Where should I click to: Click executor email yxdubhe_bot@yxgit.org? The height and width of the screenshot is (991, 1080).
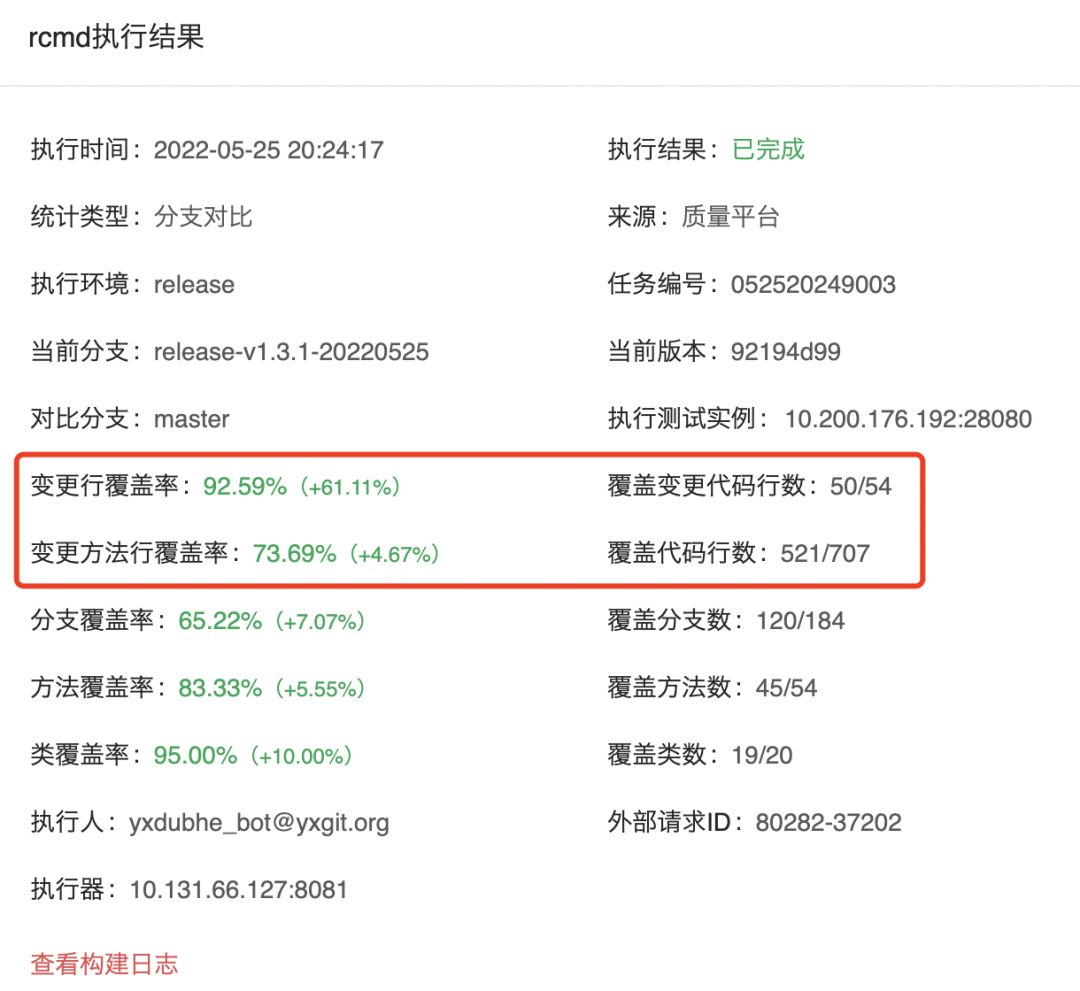tap(259, 823)
